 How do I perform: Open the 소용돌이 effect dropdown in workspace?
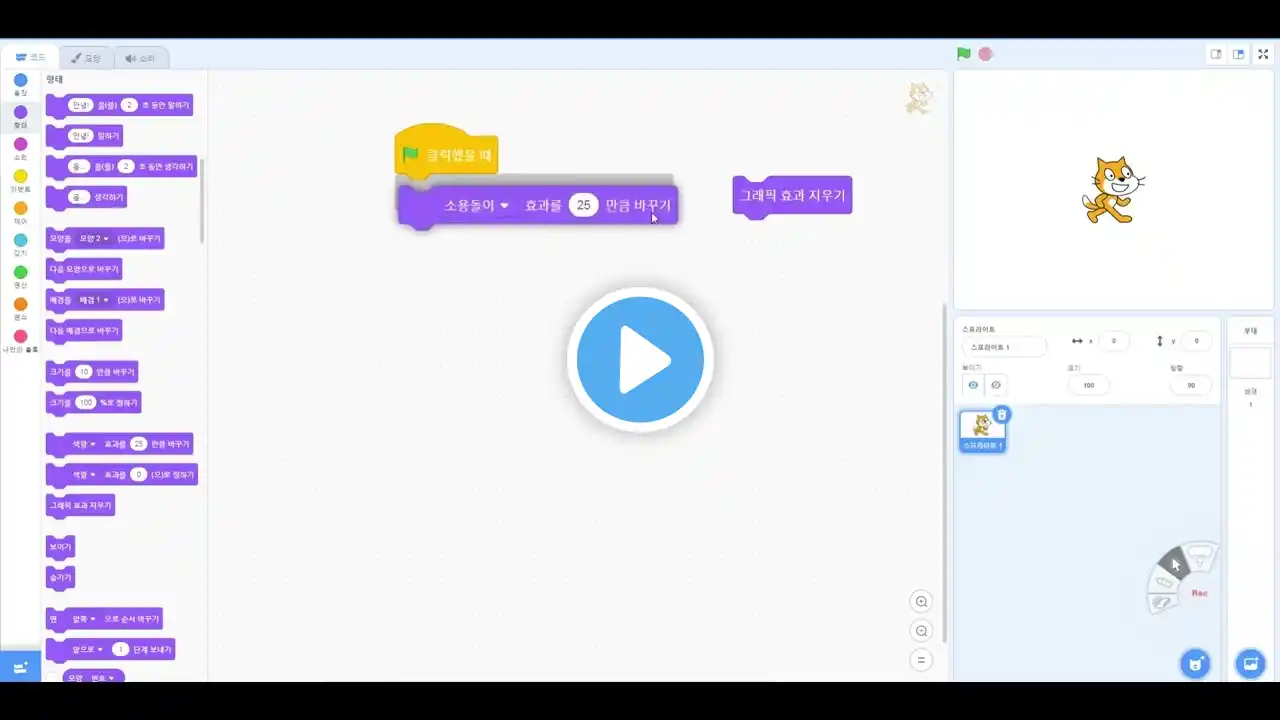point(477,205)
